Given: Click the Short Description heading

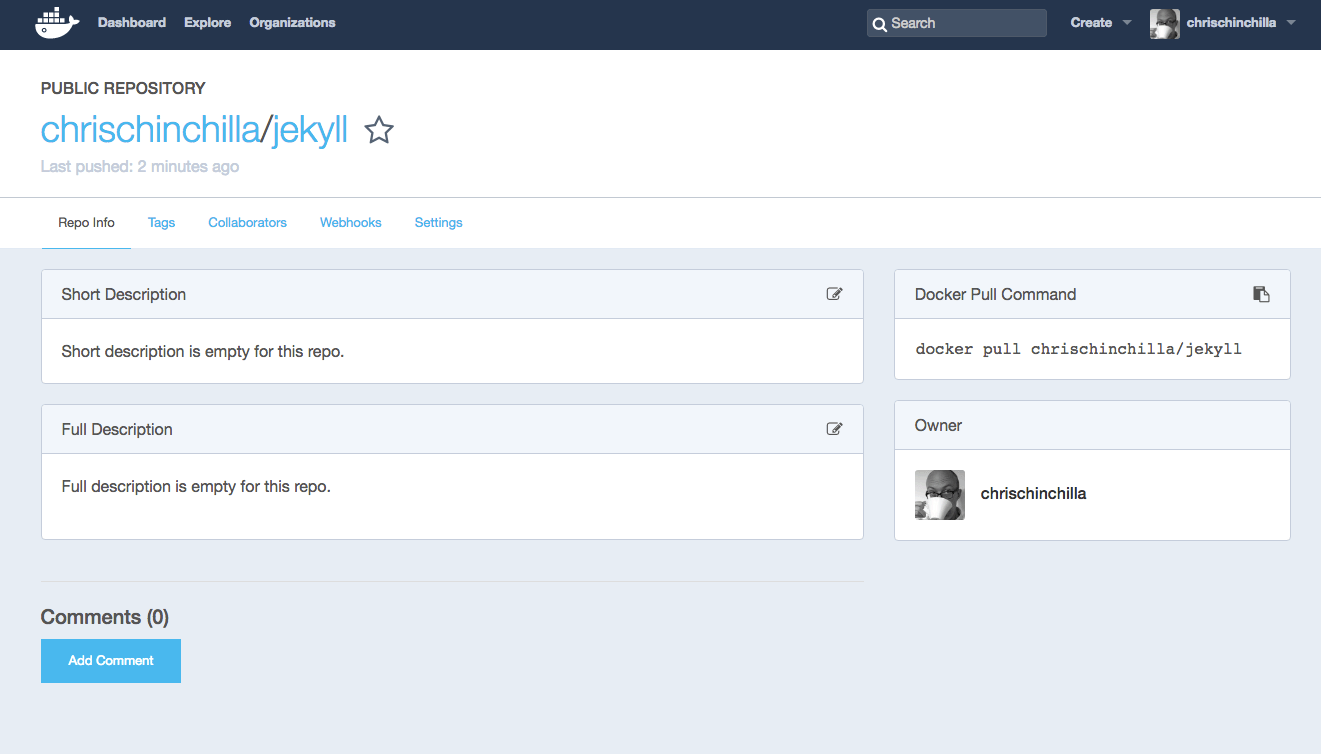Looking at the screenshot, I should [x=123, y=294].
